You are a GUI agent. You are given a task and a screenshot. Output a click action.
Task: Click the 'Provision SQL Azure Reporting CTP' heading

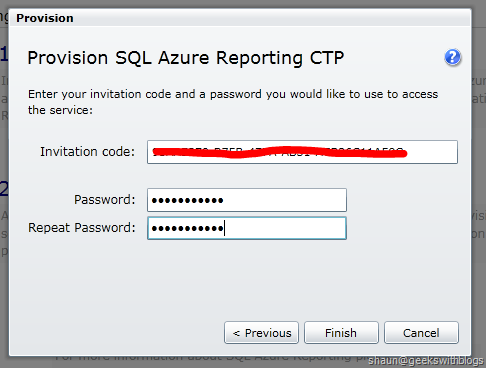[186, 58]
